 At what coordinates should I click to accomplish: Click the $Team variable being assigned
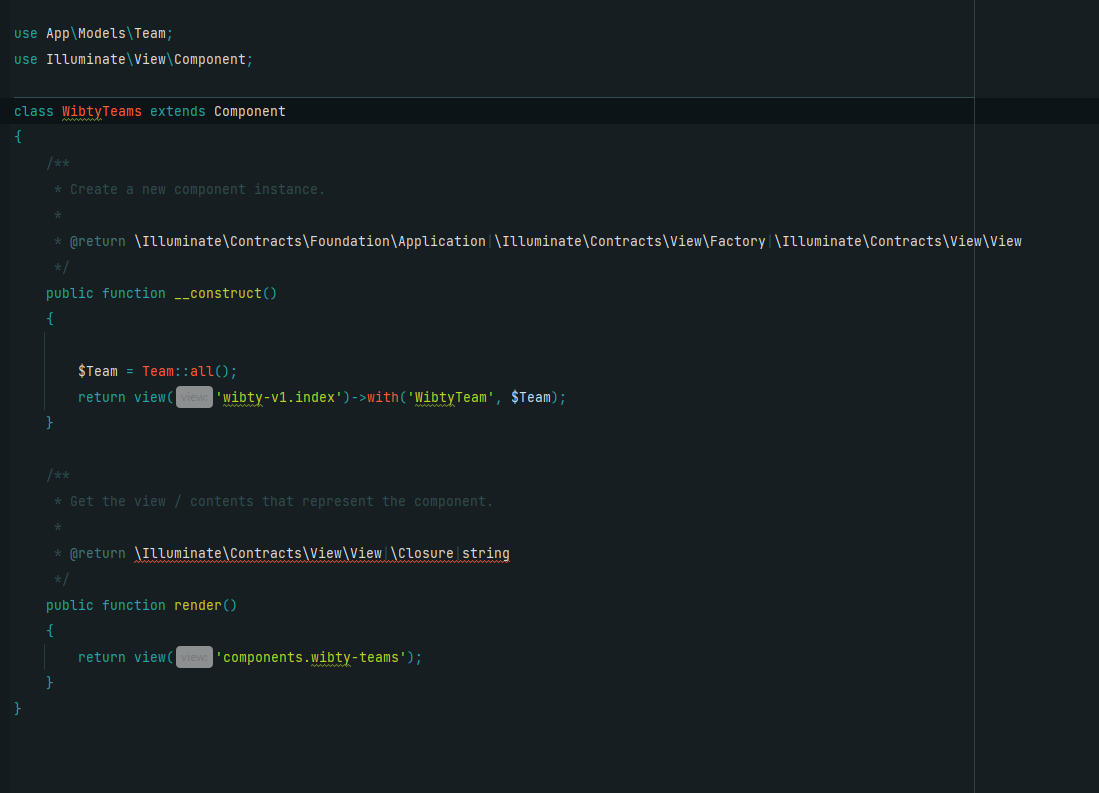click(98, 371)
